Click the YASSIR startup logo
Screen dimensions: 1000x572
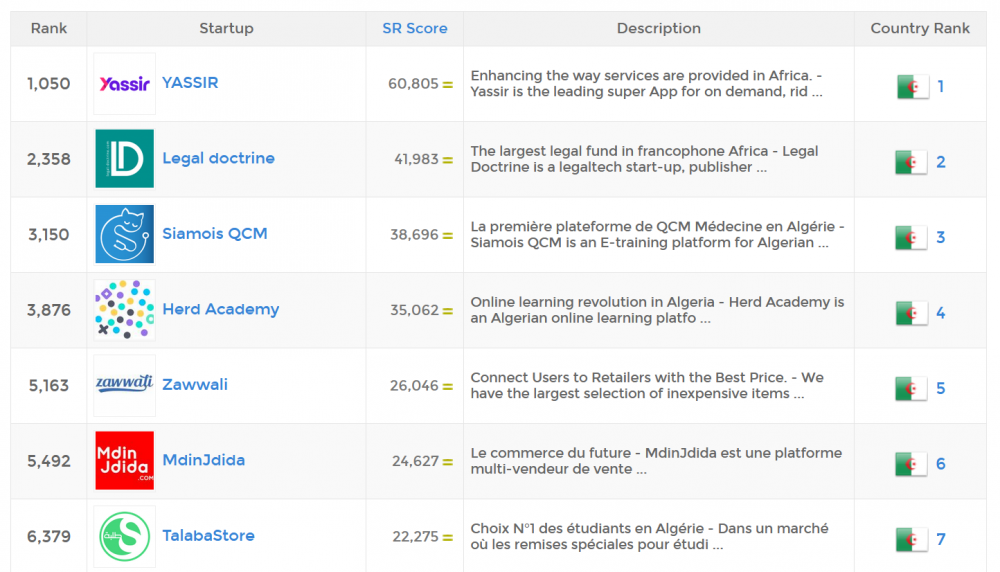pos(124,84)
